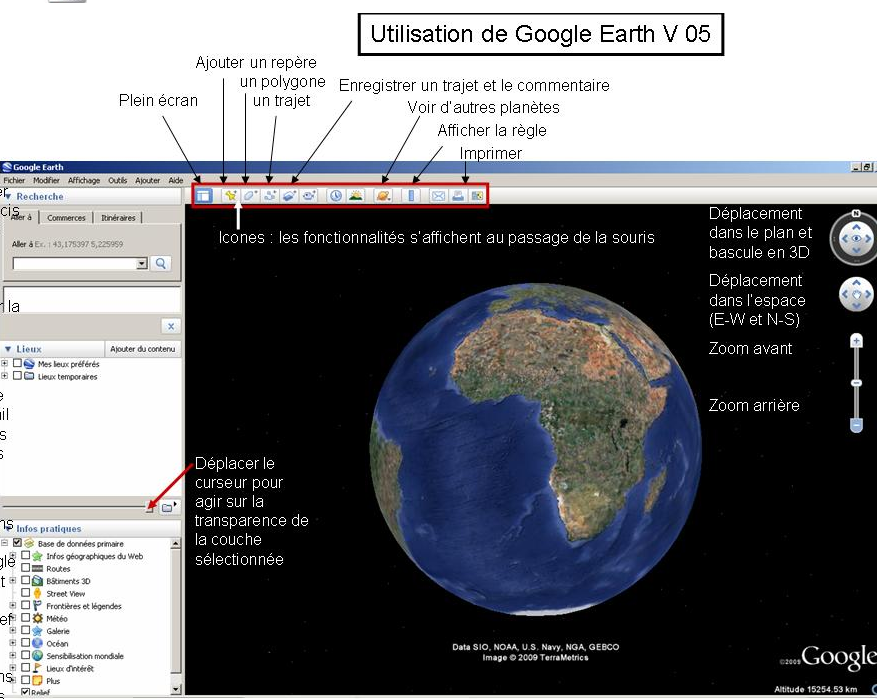Click the Météo sun layer icon
Screen dimensions: 878x699
37,618
